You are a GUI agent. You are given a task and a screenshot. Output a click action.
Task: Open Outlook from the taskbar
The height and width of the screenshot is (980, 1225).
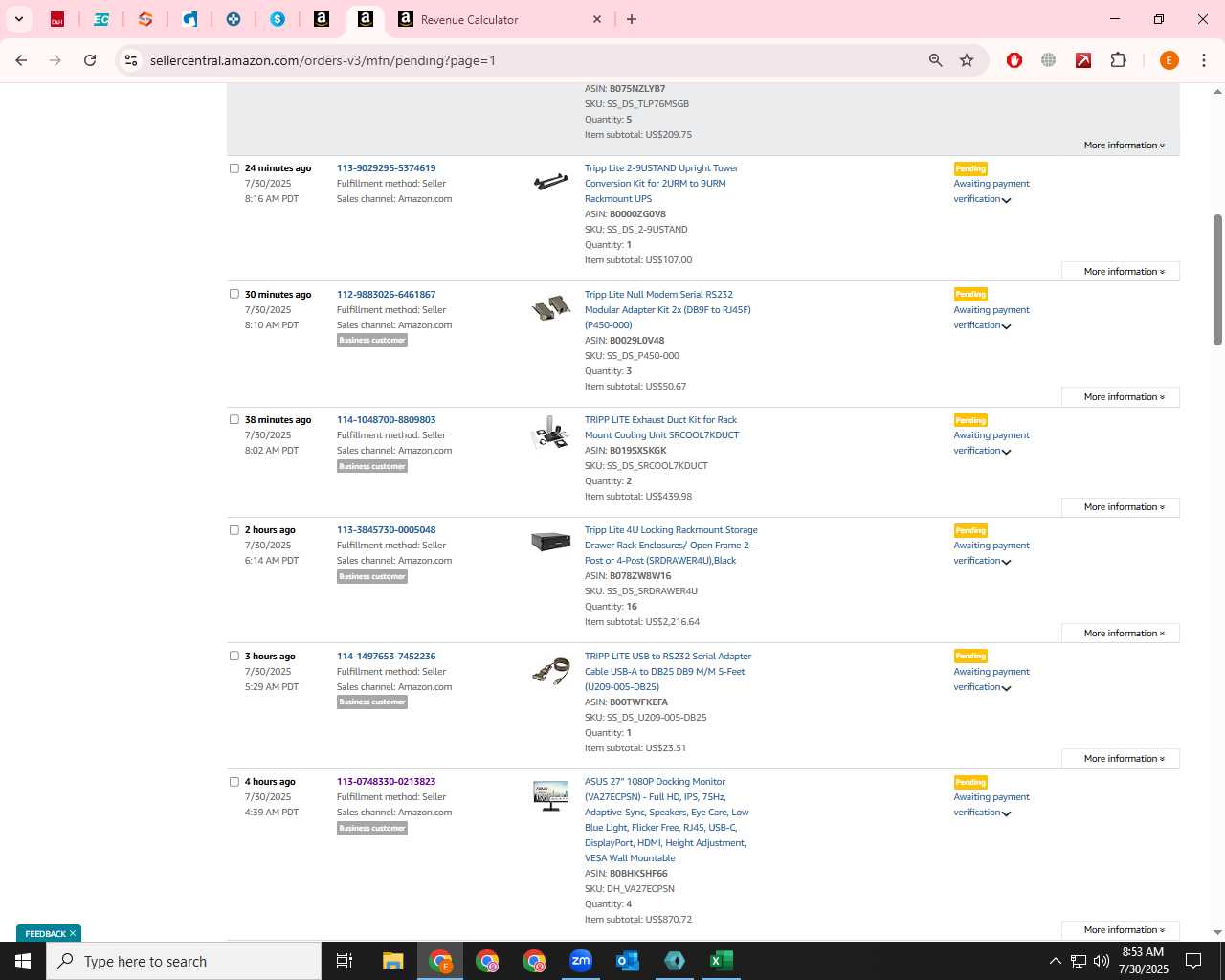tap(628, 961)
